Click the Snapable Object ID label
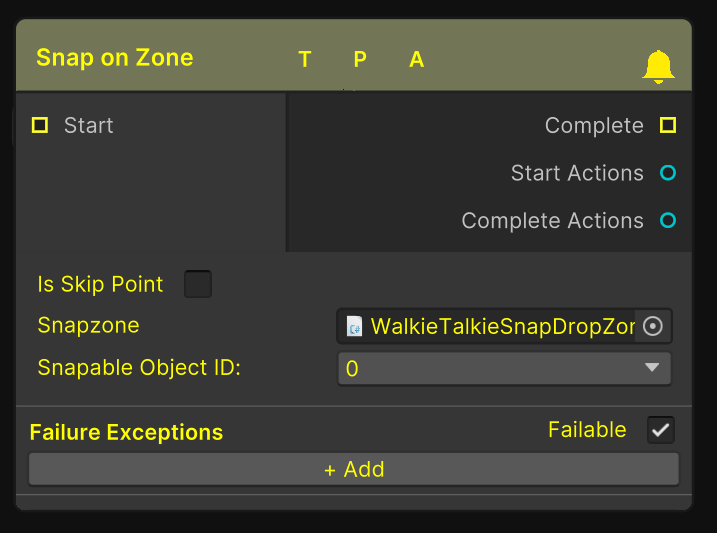This screenshot has width=717, height=533. pos(140,367)
